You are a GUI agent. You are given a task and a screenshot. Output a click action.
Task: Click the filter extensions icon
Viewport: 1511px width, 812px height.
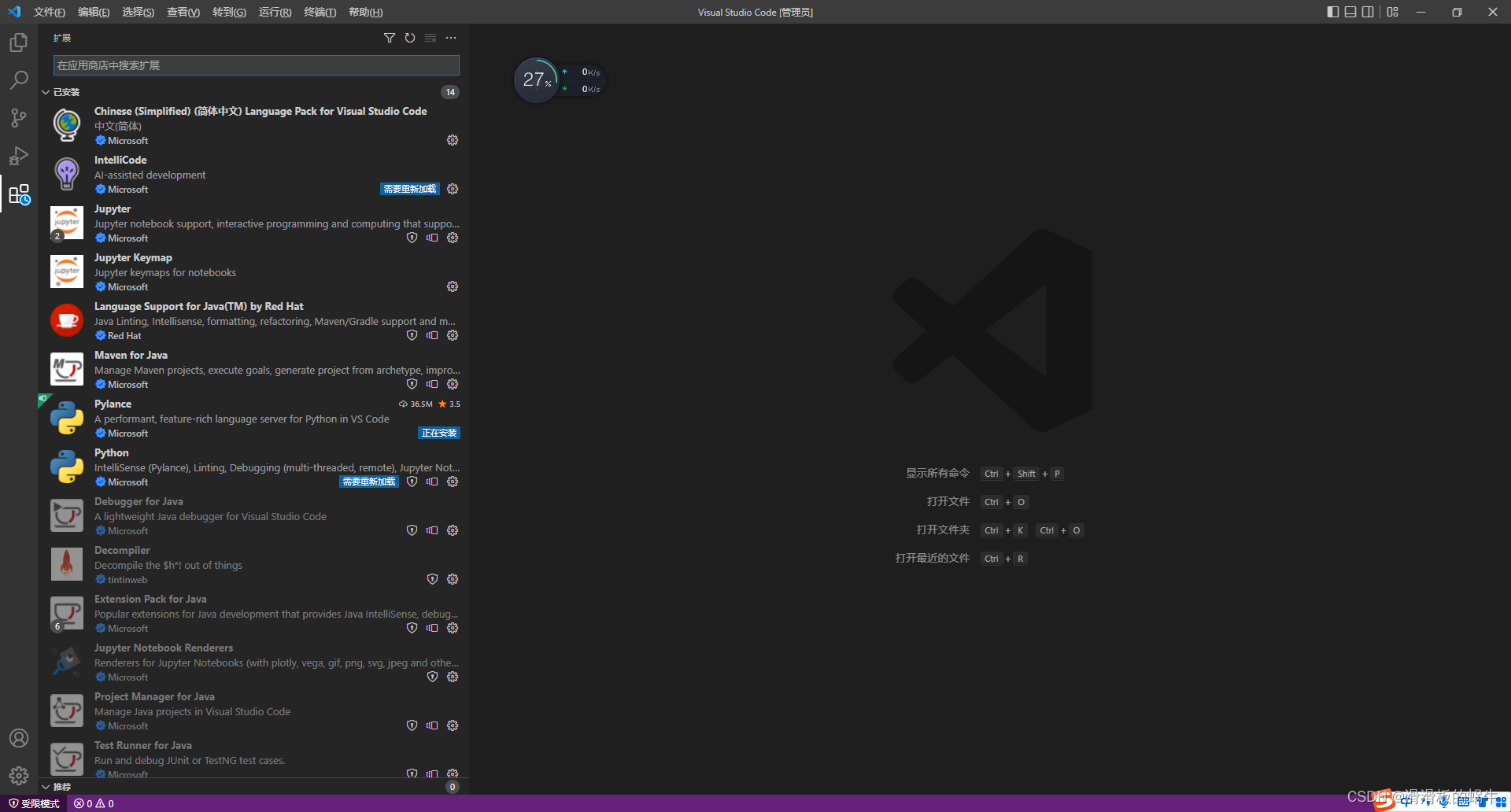pos(390,38)
